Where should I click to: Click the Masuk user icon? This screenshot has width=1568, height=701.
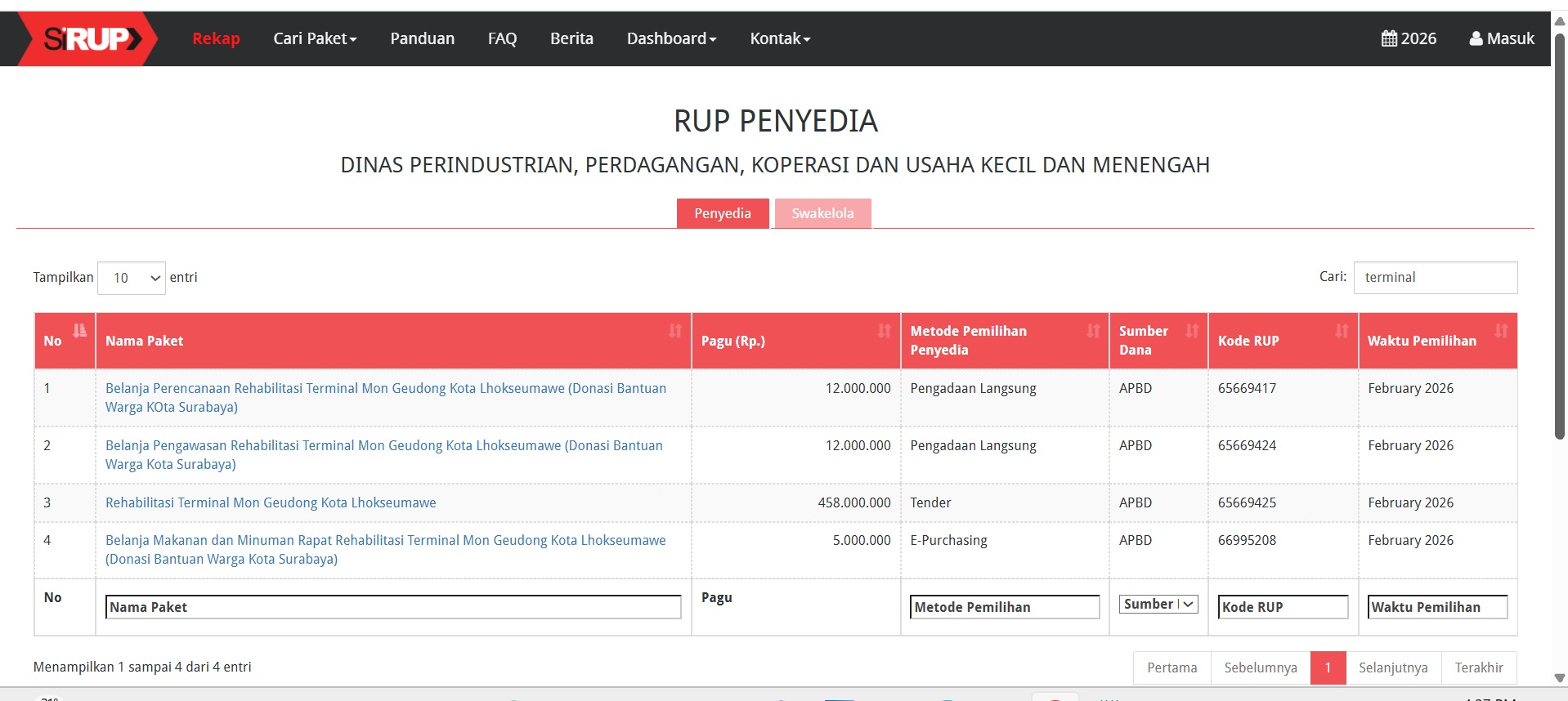point(1476,38)
